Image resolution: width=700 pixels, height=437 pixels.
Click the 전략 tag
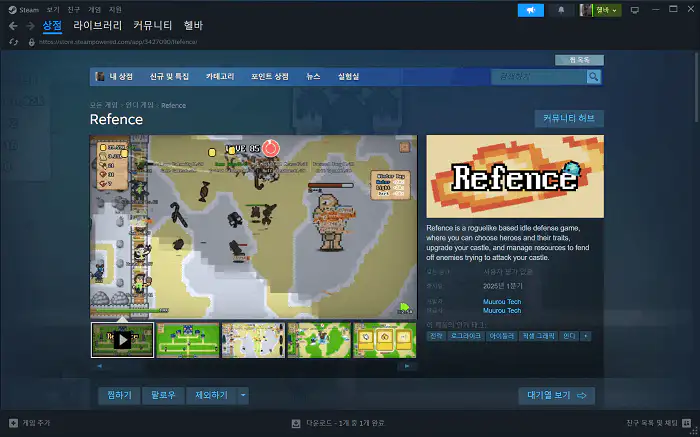pos(436,336)
